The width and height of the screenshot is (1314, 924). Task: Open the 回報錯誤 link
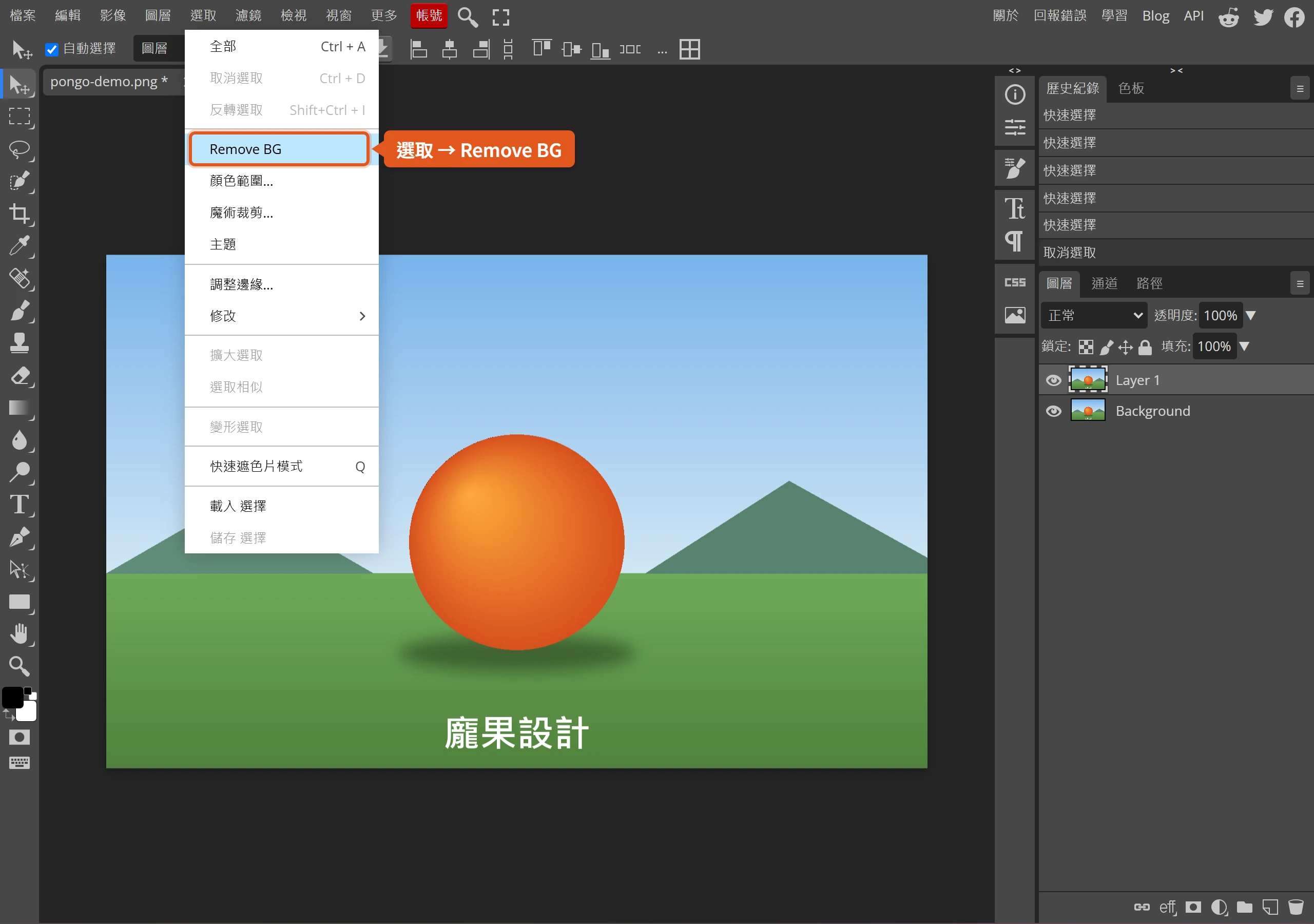tap(1059, 15)
